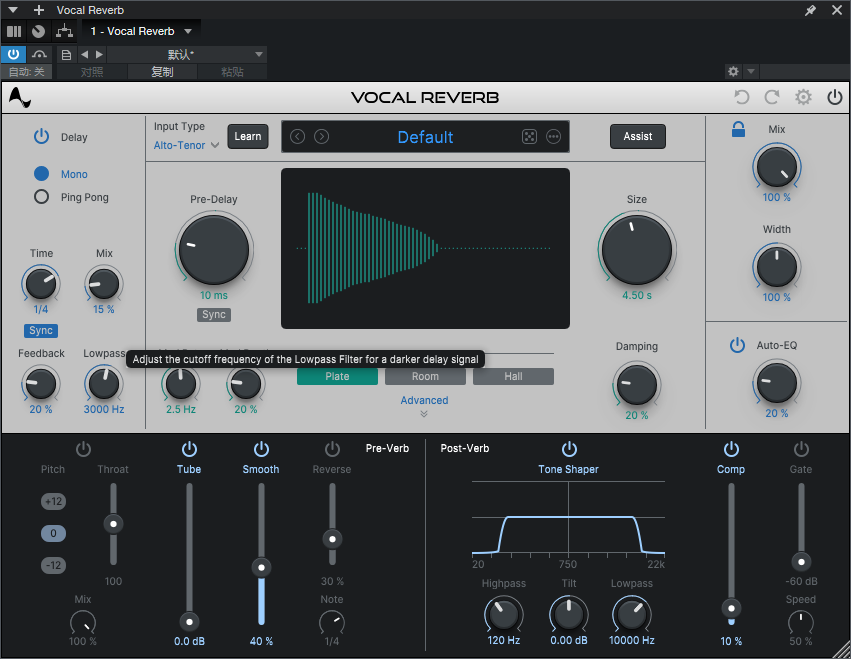The image size is (851, 659).
Task: Click the channel mixer bars icon
Action: [14, 31]
